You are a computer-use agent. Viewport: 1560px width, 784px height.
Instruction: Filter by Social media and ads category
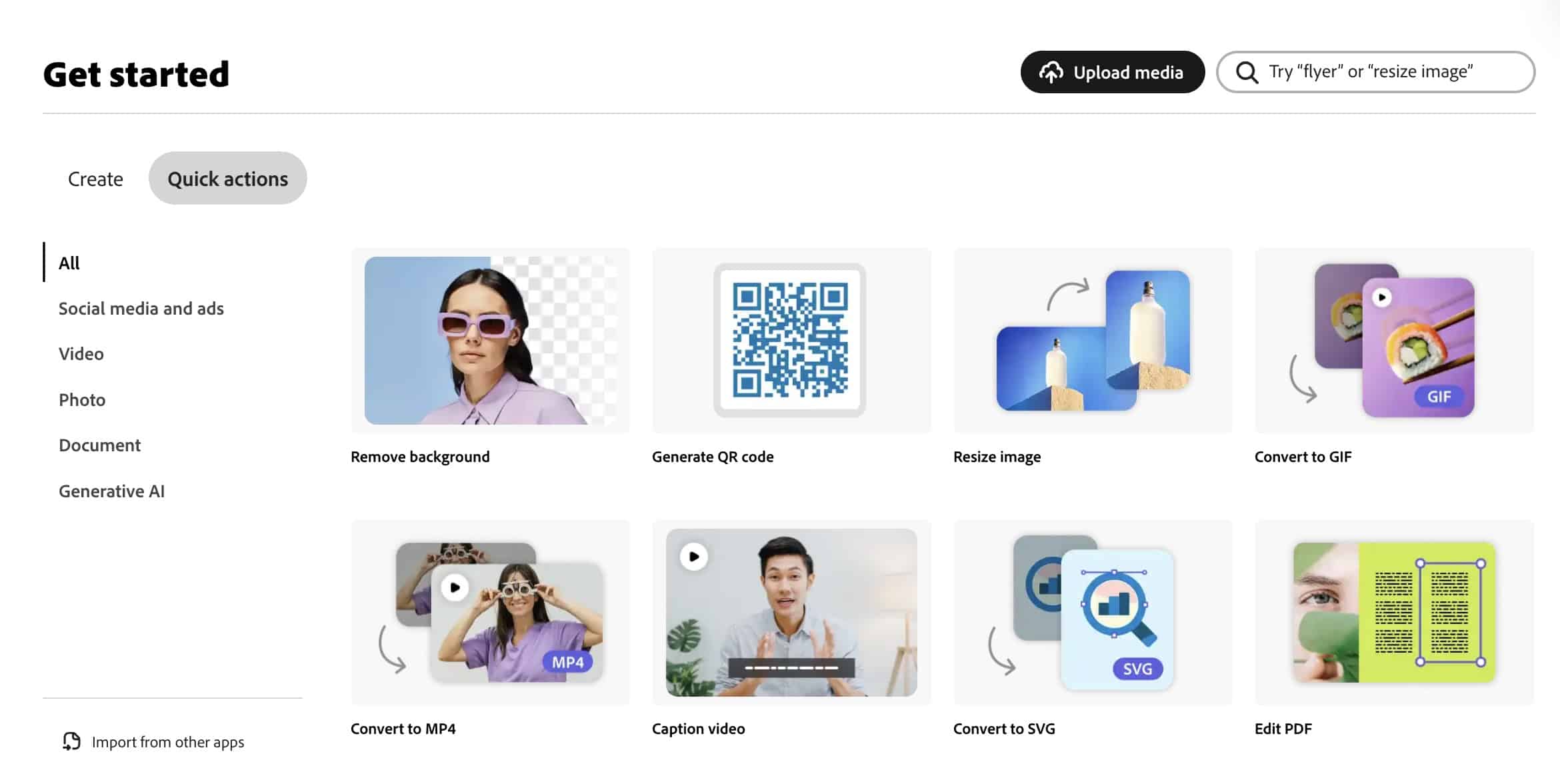[141, 308]
